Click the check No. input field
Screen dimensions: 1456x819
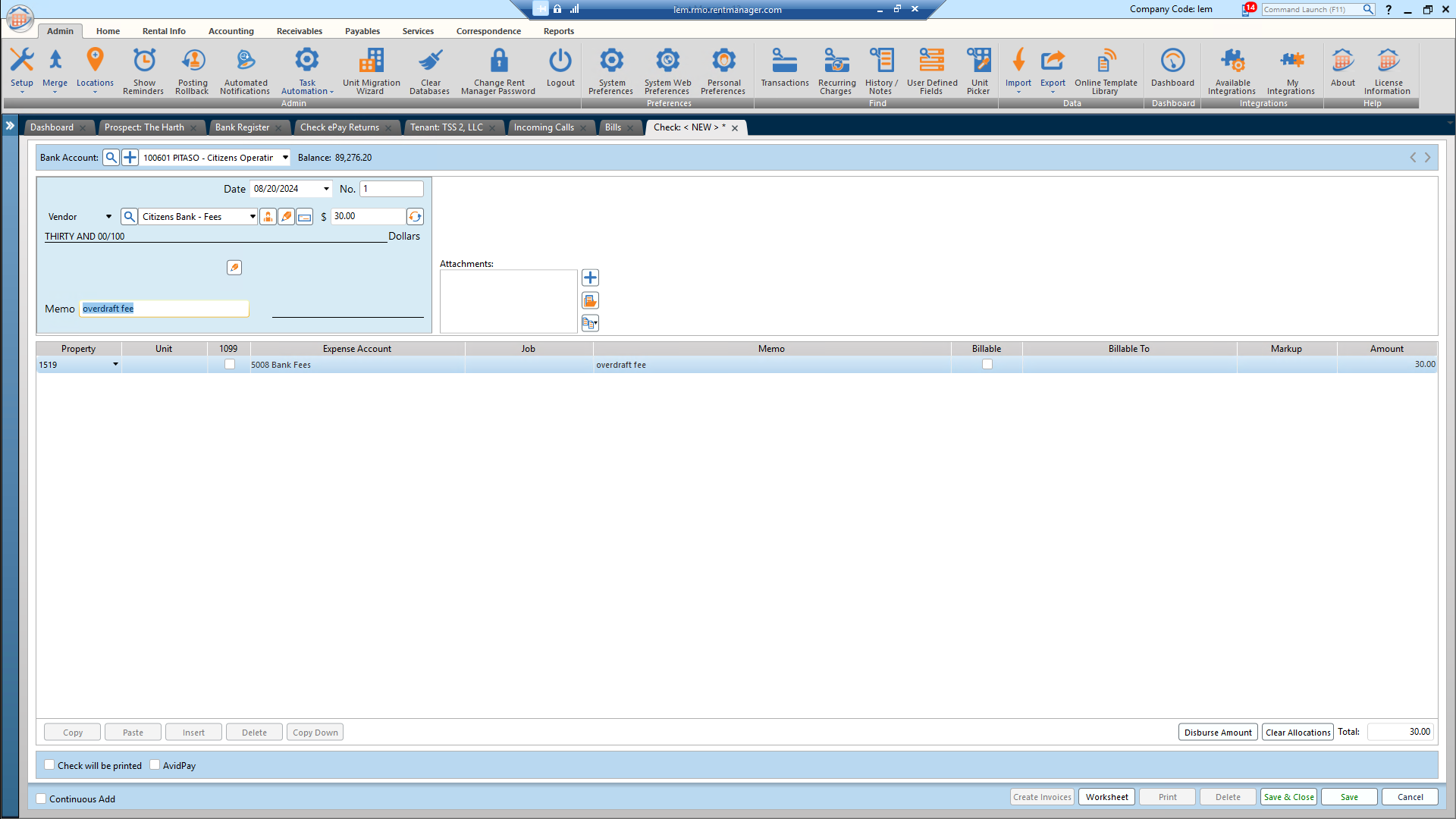tap(391, 189)
